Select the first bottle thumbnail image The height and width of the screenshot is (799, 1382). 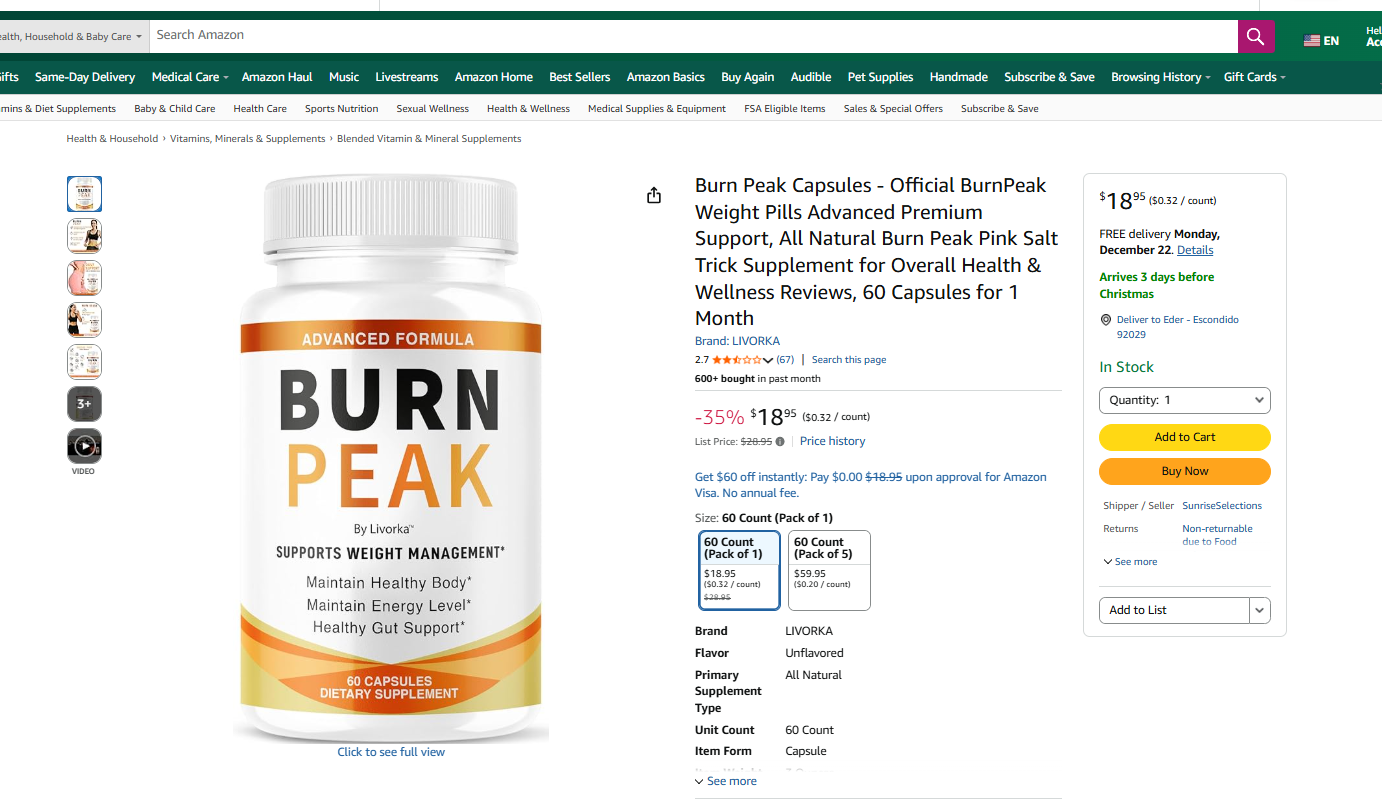[84, 194]
